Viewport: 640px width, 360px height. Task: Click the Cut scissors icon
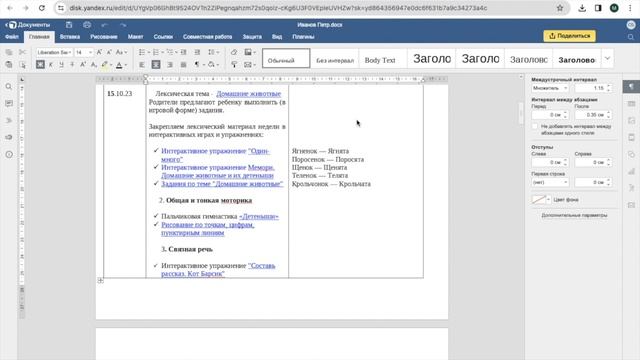pos(22,52)
